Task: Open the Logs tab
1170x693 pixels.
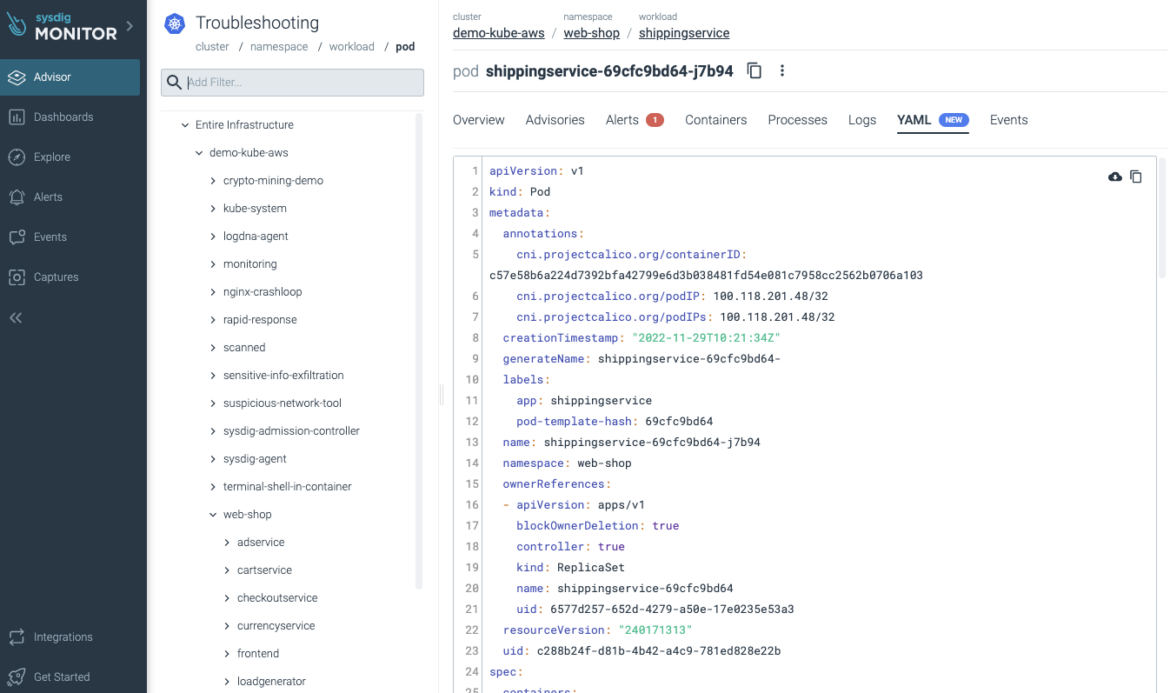Action: click(x=861, y=119)
